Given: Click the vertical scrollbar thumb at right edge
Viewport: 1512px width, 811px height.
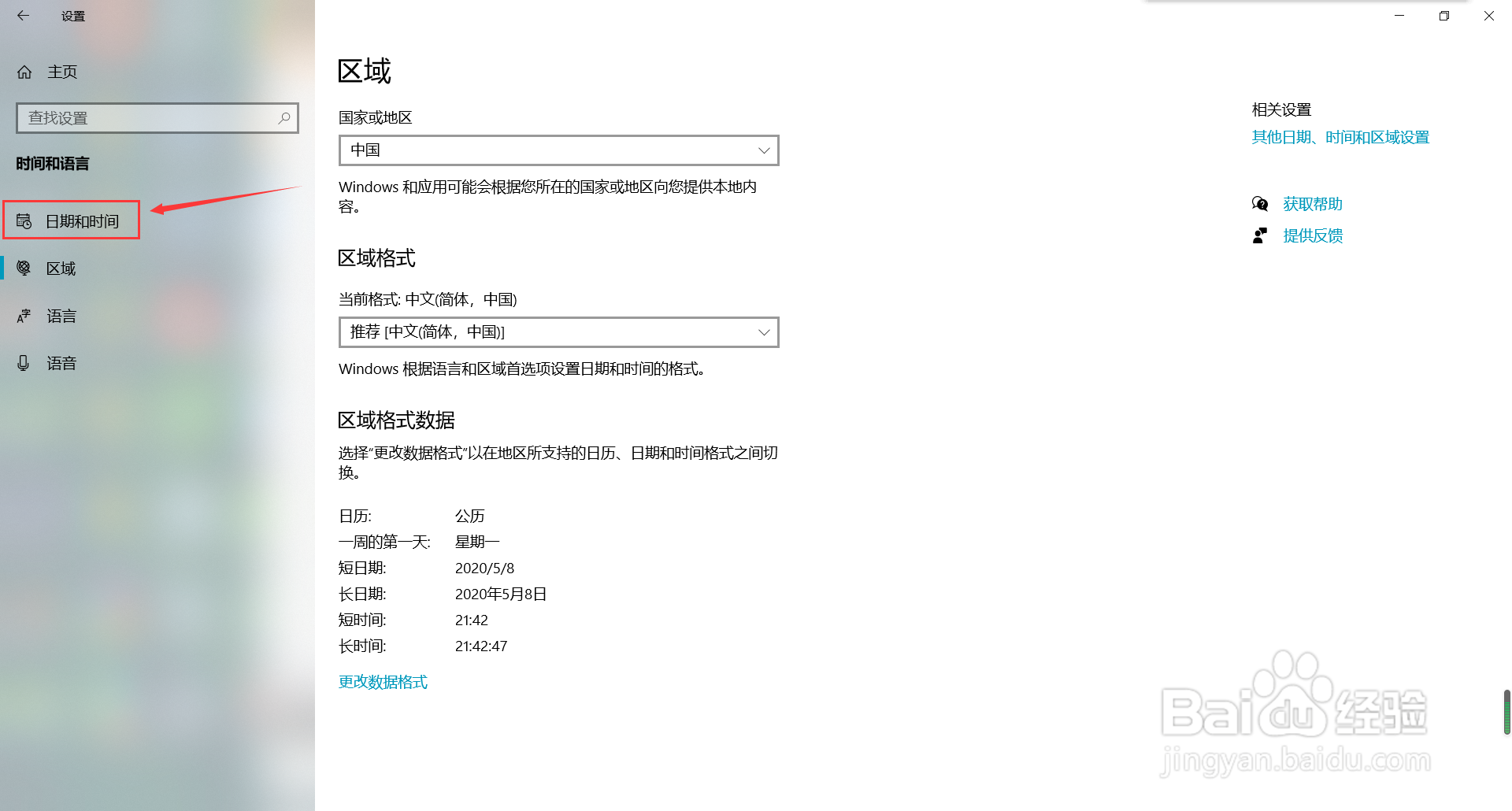Looking at the screenshot, I should 1506,712.
